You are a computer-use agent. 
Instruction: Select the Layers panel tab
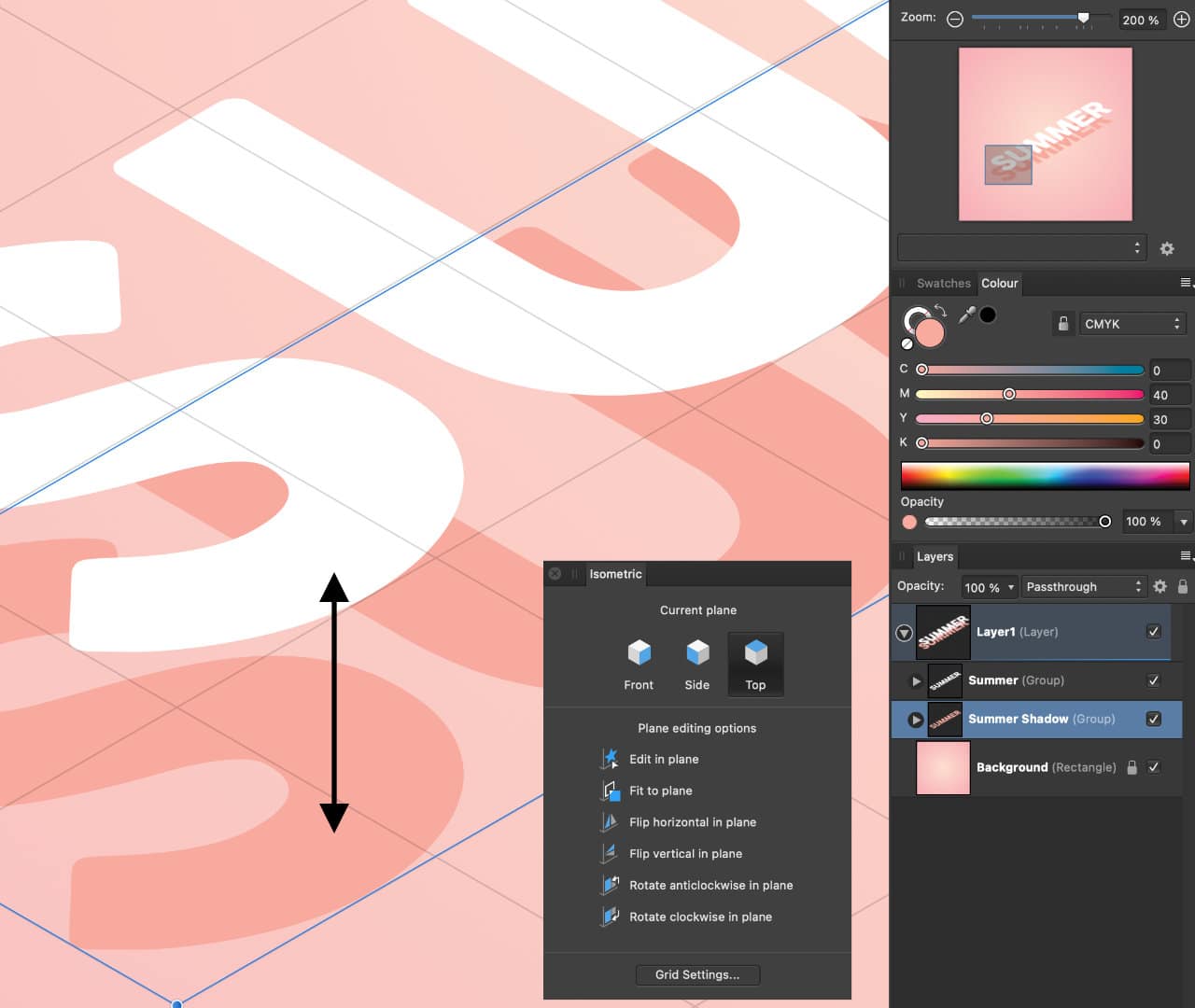point(935,556)
